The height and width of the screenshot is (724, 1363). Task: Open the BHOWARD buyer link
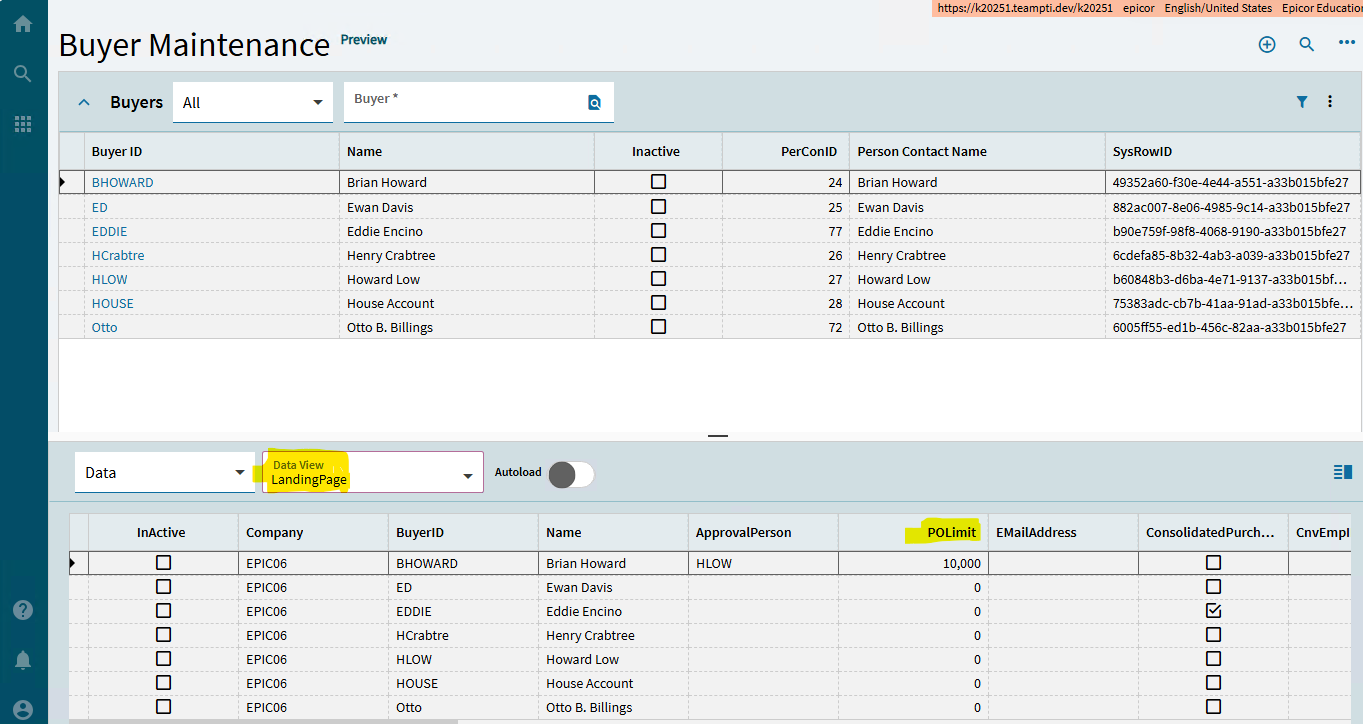point(123,183)
